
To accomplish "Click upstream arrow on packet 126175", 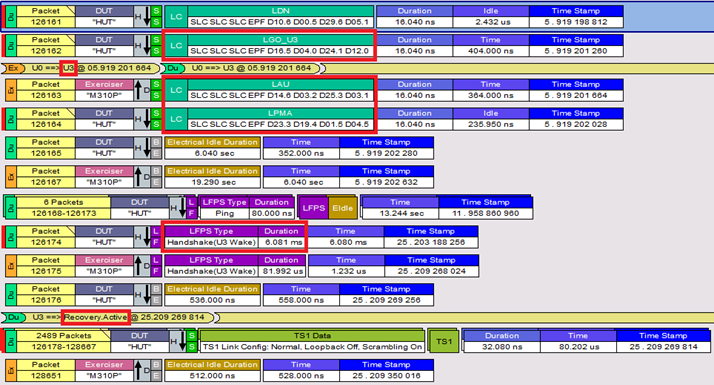I will [x=138, y=266].
